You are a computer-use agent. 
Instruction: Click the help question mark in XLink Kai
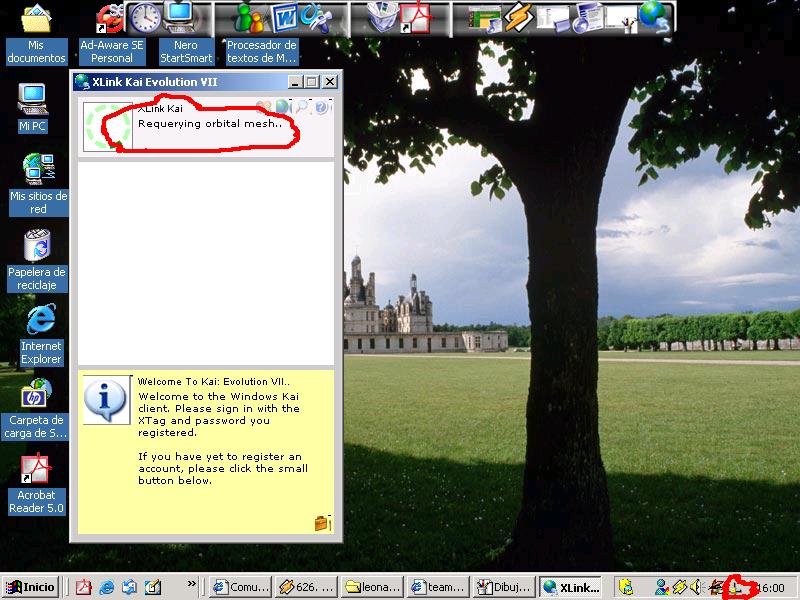pyautogui.click(x=321, y=107)
